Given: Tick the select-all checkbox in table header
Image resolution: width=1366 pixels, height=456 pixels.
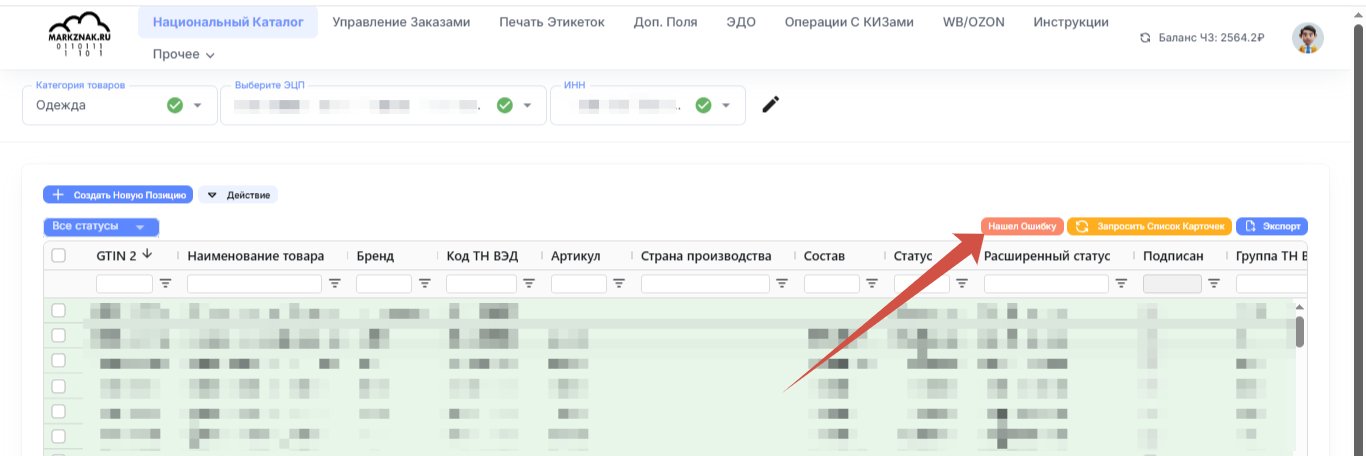Looking at the screenshot, I should click(x=59, y=256).
